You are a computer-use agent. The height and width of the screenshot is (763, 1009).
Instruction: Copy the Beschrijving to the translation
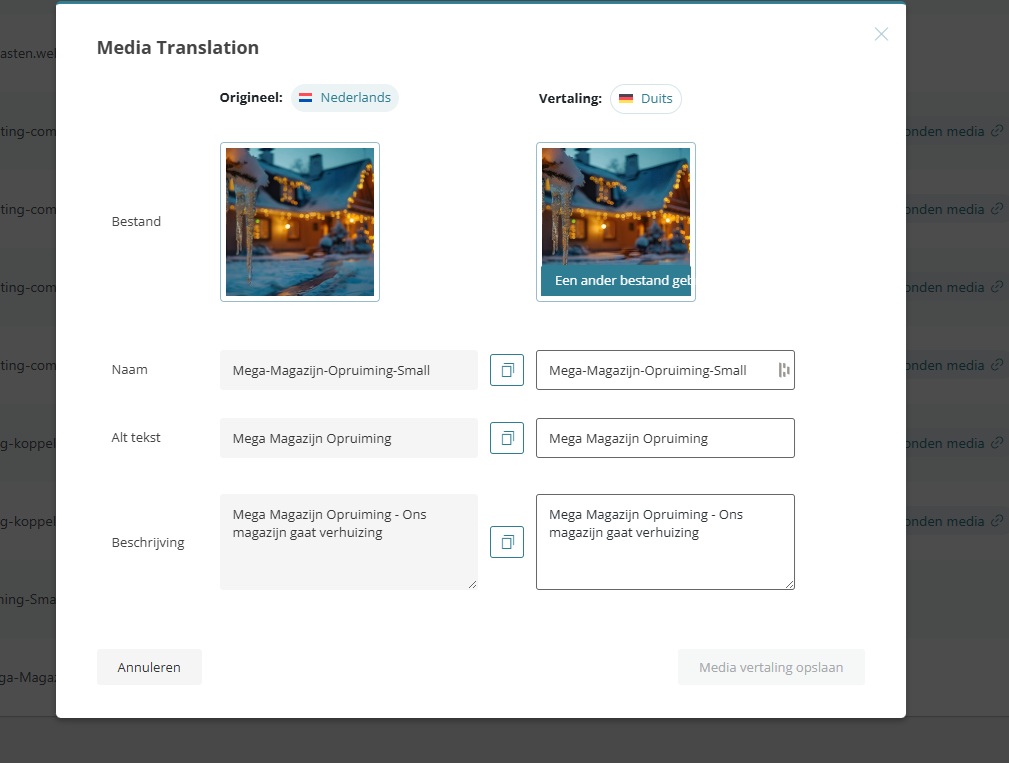(x=507, y=542)
